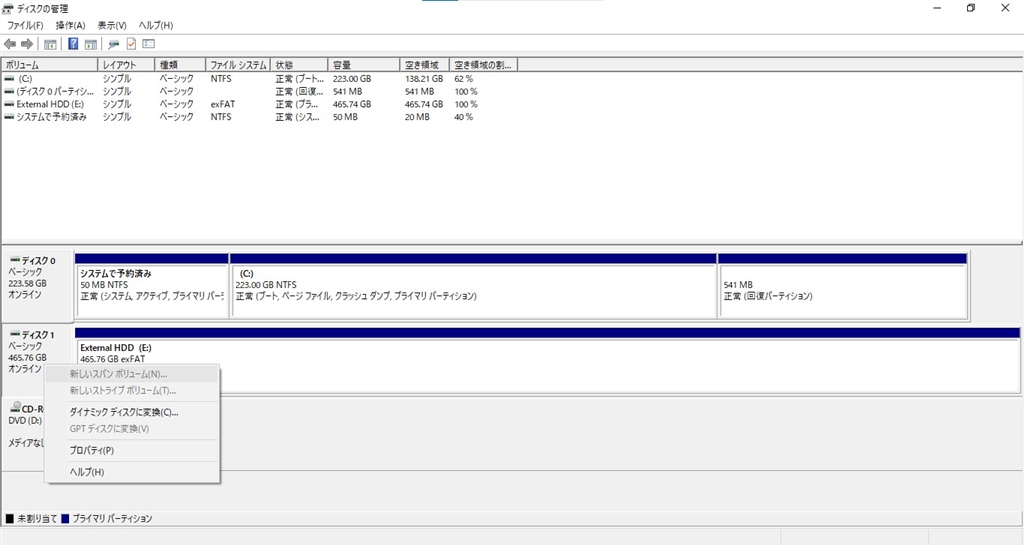This screenshot has height=545, width=1024.
Task: Sort by 状態 column header
Action: 299,65
